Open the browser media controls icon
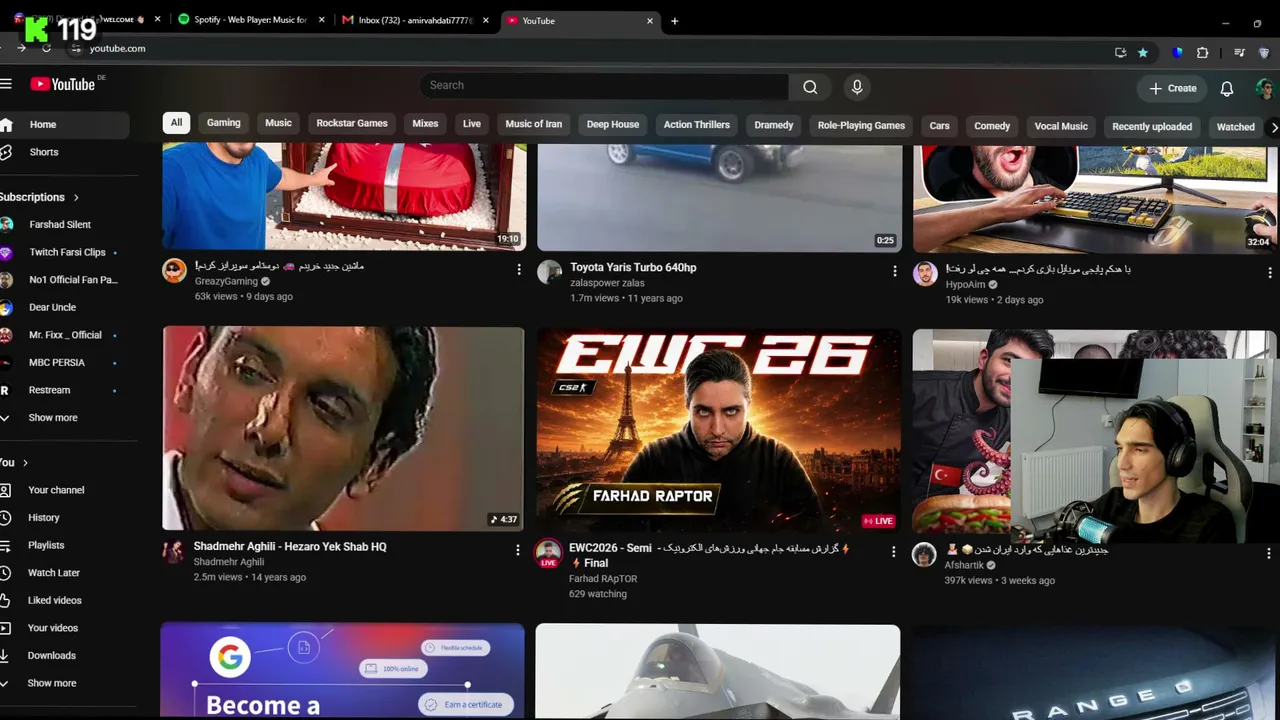Viewport: 1280px width, 720px height. [x=1240, y=52]
